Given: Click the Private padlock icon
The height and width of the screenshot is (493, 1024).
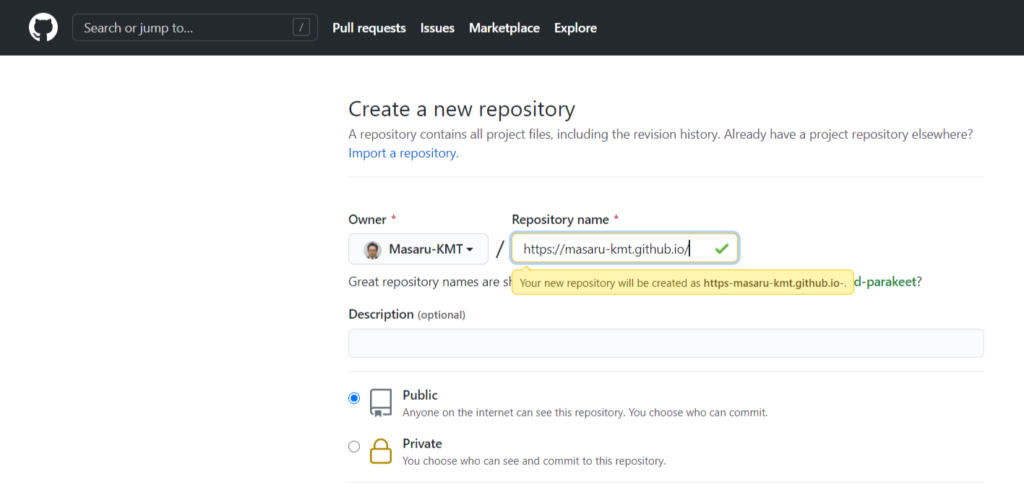Looking at the screenshot, I should click(381, 451).
